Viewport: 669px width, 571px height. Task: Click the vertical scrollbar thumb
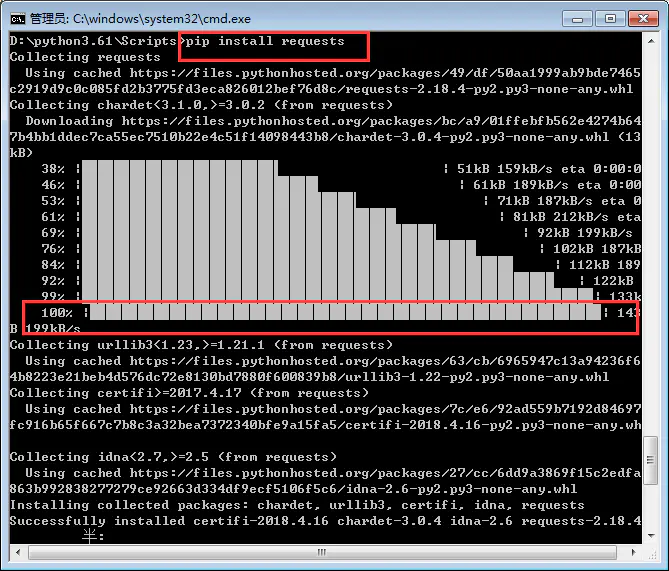[x=651, y=460]
